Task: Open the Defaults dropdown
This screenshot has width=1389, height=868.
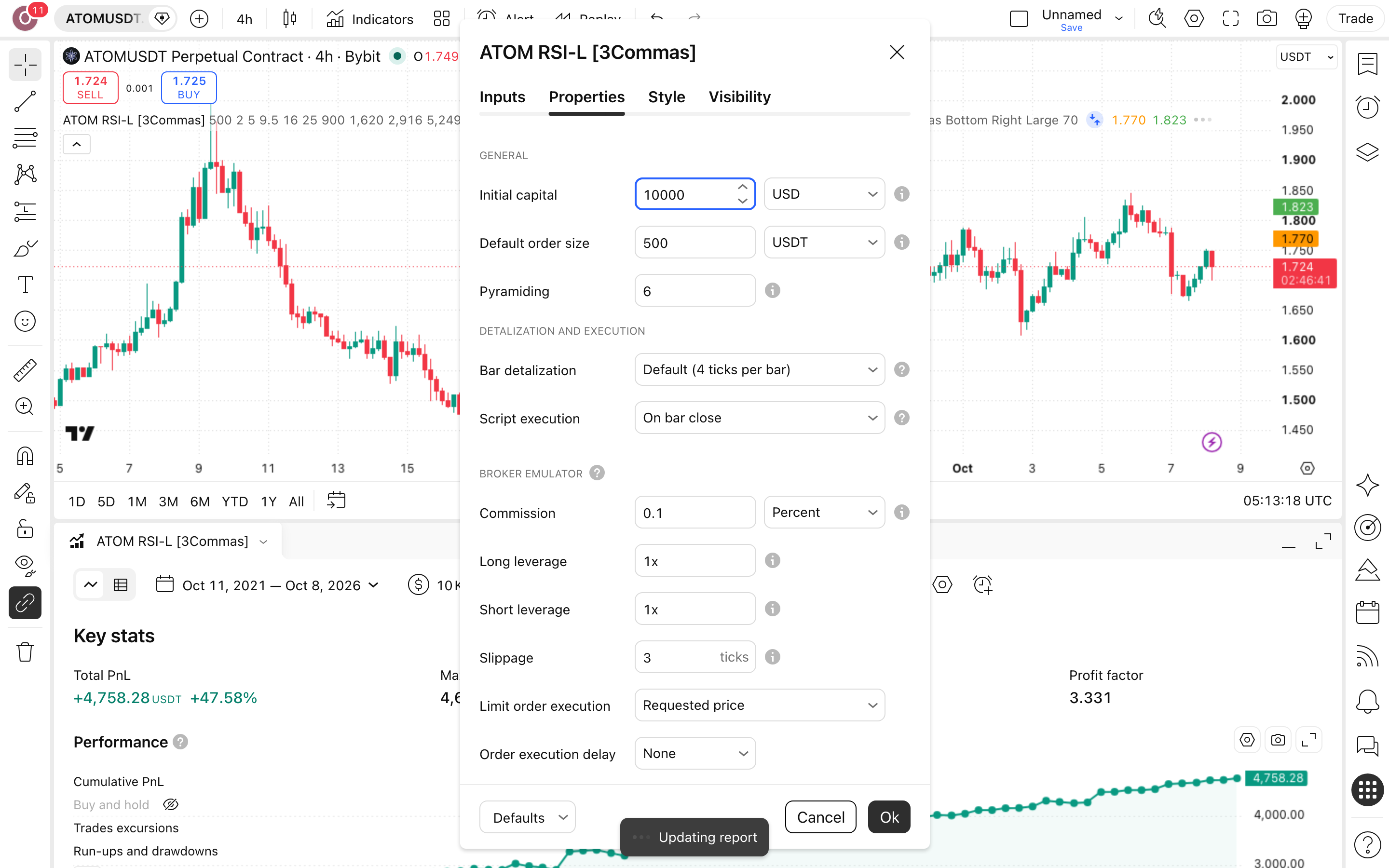Action: pyautogui.click(x=527, y=817)
